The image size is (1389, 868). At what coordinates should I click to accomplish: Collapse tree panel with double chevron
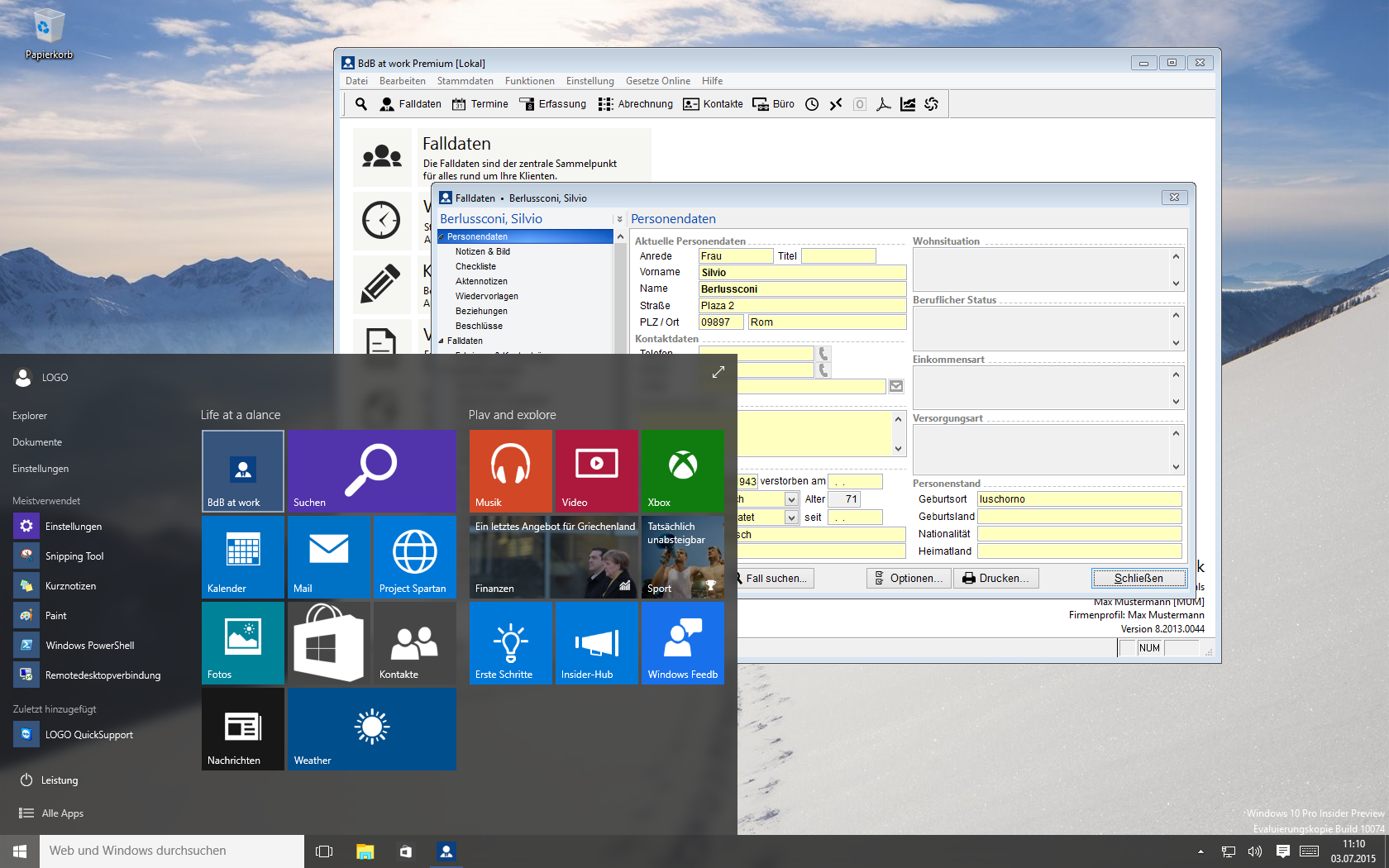[x=619, y=219]
